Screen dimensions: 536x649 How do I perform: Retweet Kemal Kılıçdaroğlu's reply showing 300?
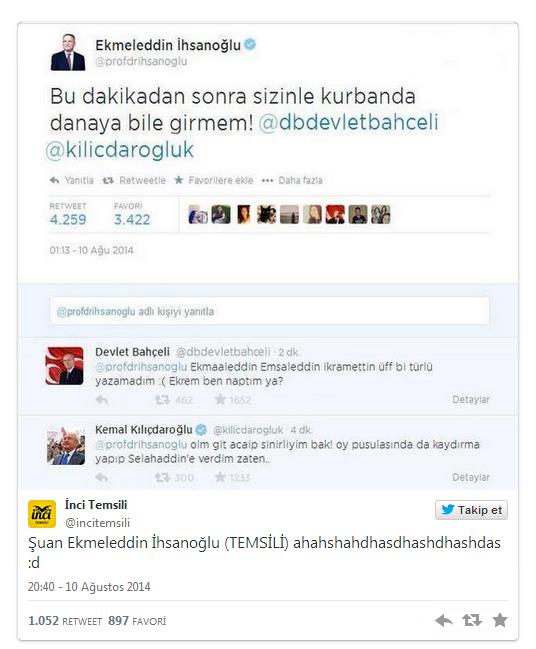[x=174, y=478]
